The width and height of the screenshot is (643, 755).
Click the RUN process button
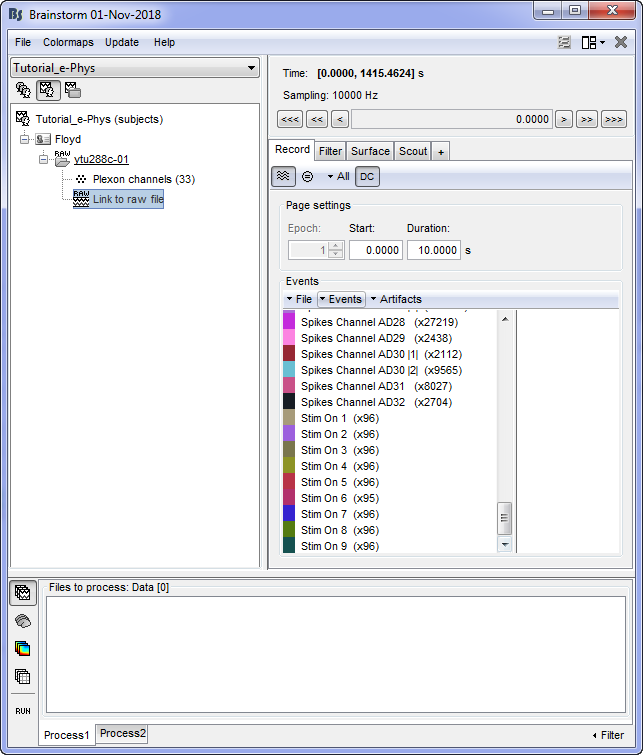point(22,710)
